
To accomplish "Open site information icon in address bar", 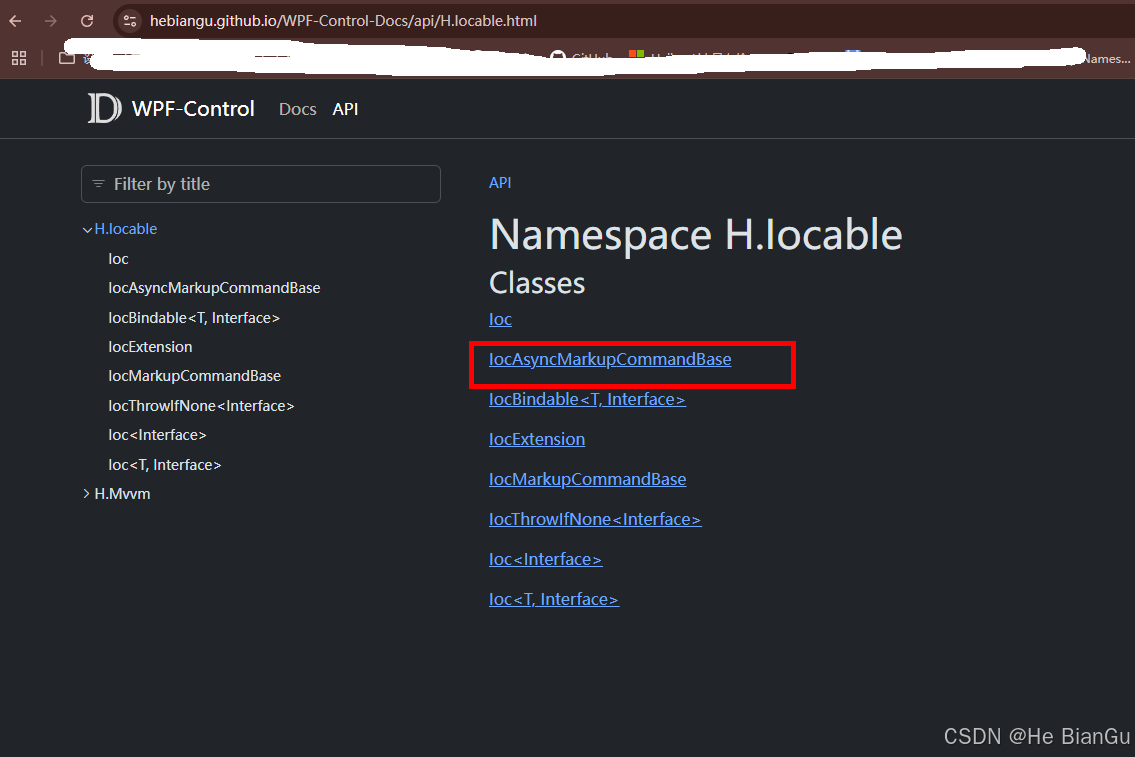I will (130, 21).
